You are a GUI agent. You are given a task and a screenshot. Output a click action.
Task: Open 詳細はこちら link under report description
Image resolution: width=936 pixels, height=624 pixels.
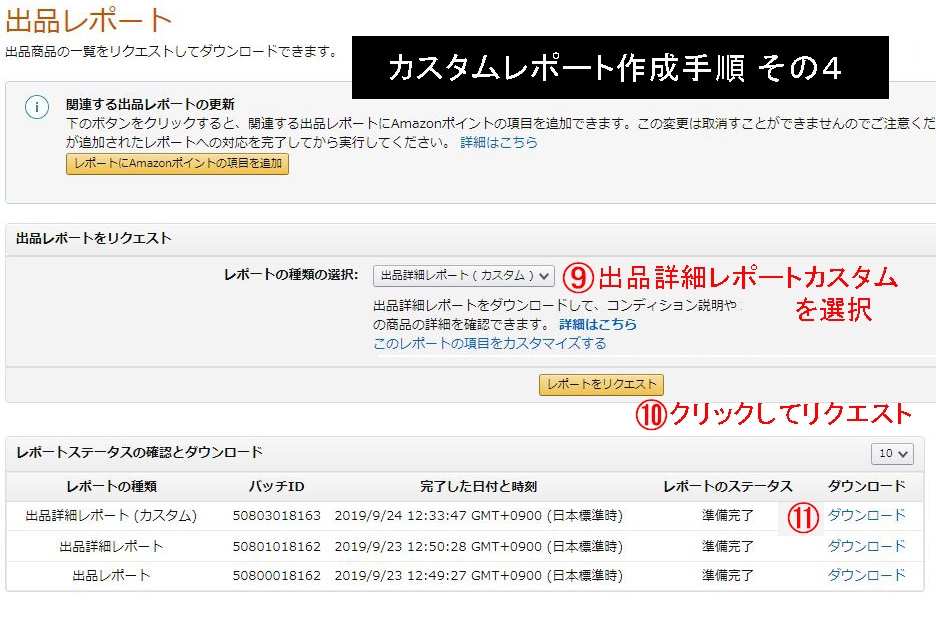[598, 324]
